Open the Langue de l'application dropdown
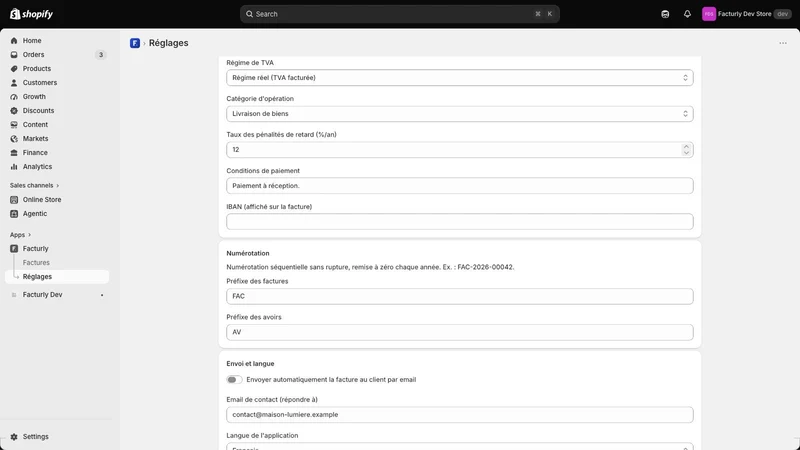The width and height of the screenshot is (800, 450). pos(460,447)
